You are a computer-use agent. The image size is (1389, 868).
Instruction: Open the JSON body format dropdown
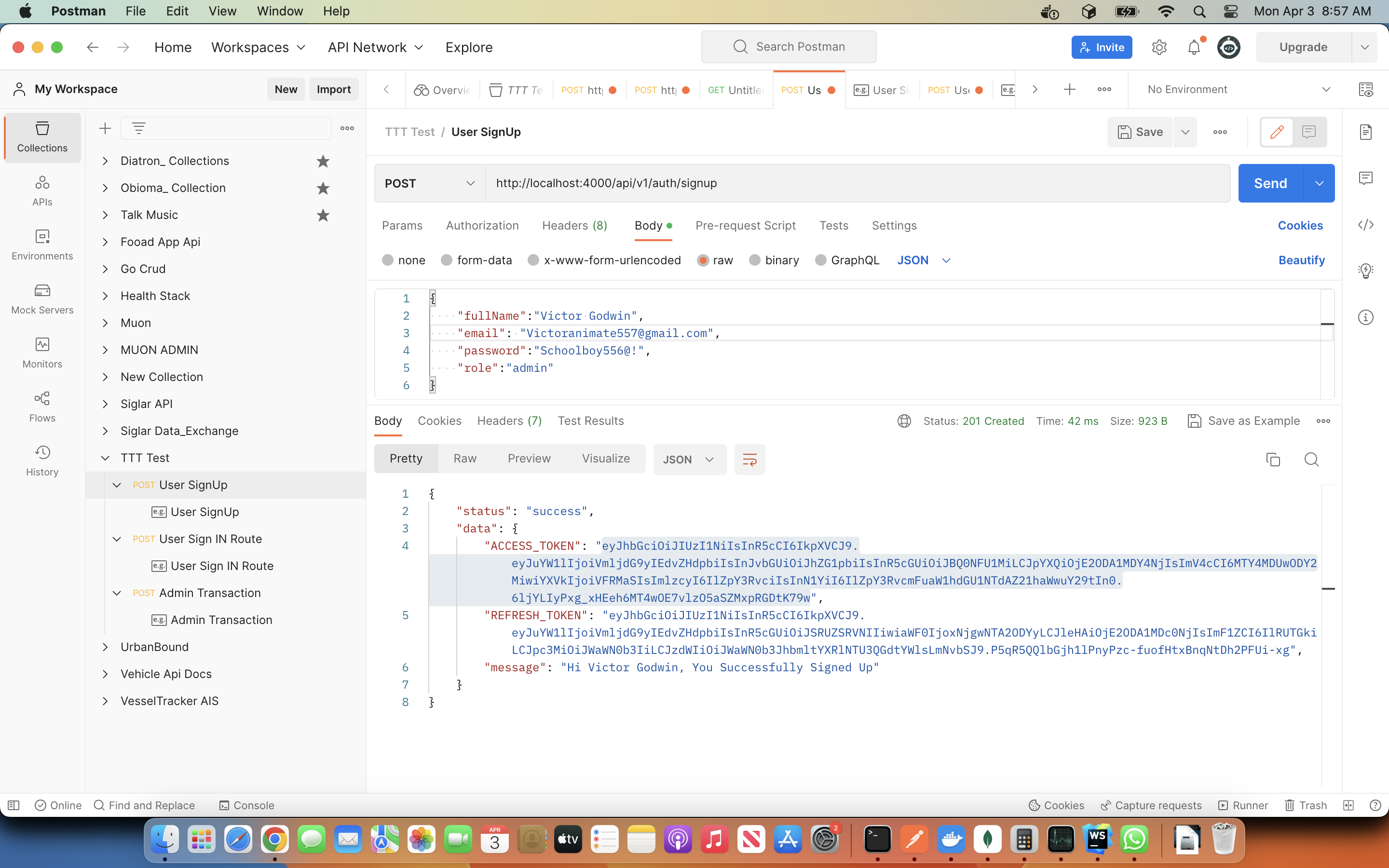pos(924,260)
